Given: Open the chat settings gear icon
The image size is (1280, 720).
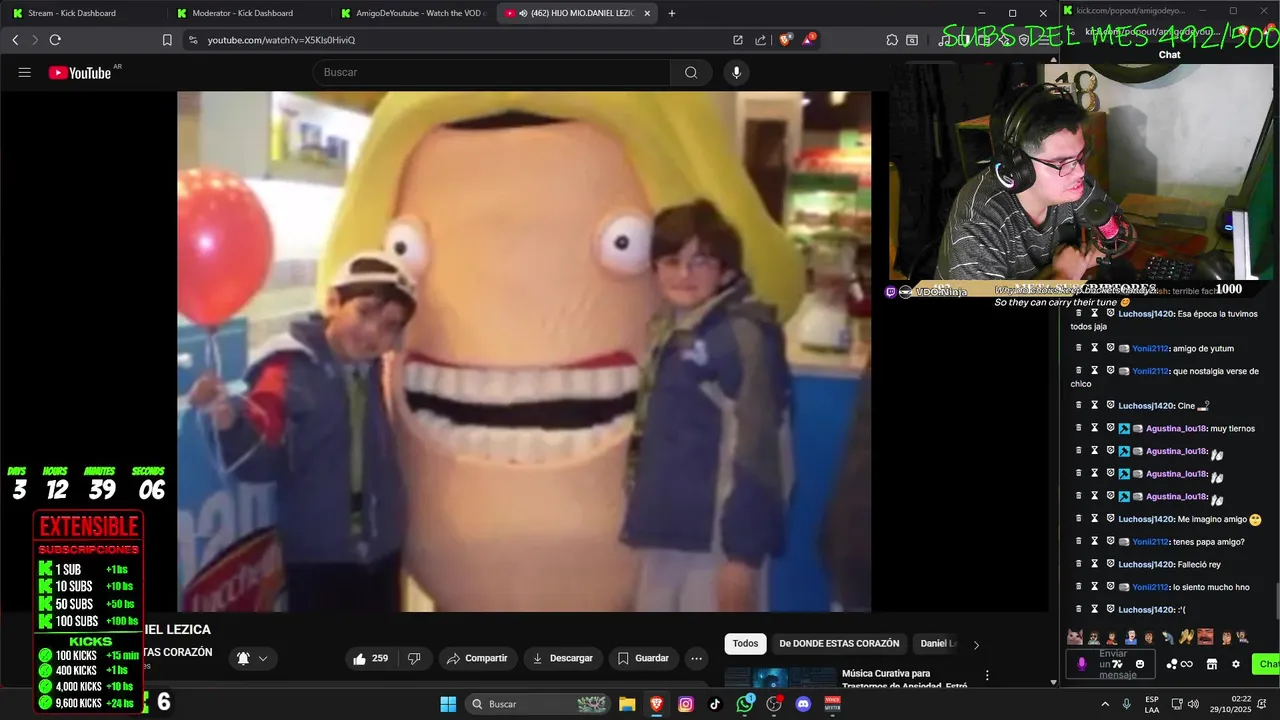Looking at the screenshot, I should click(1236, 664).
